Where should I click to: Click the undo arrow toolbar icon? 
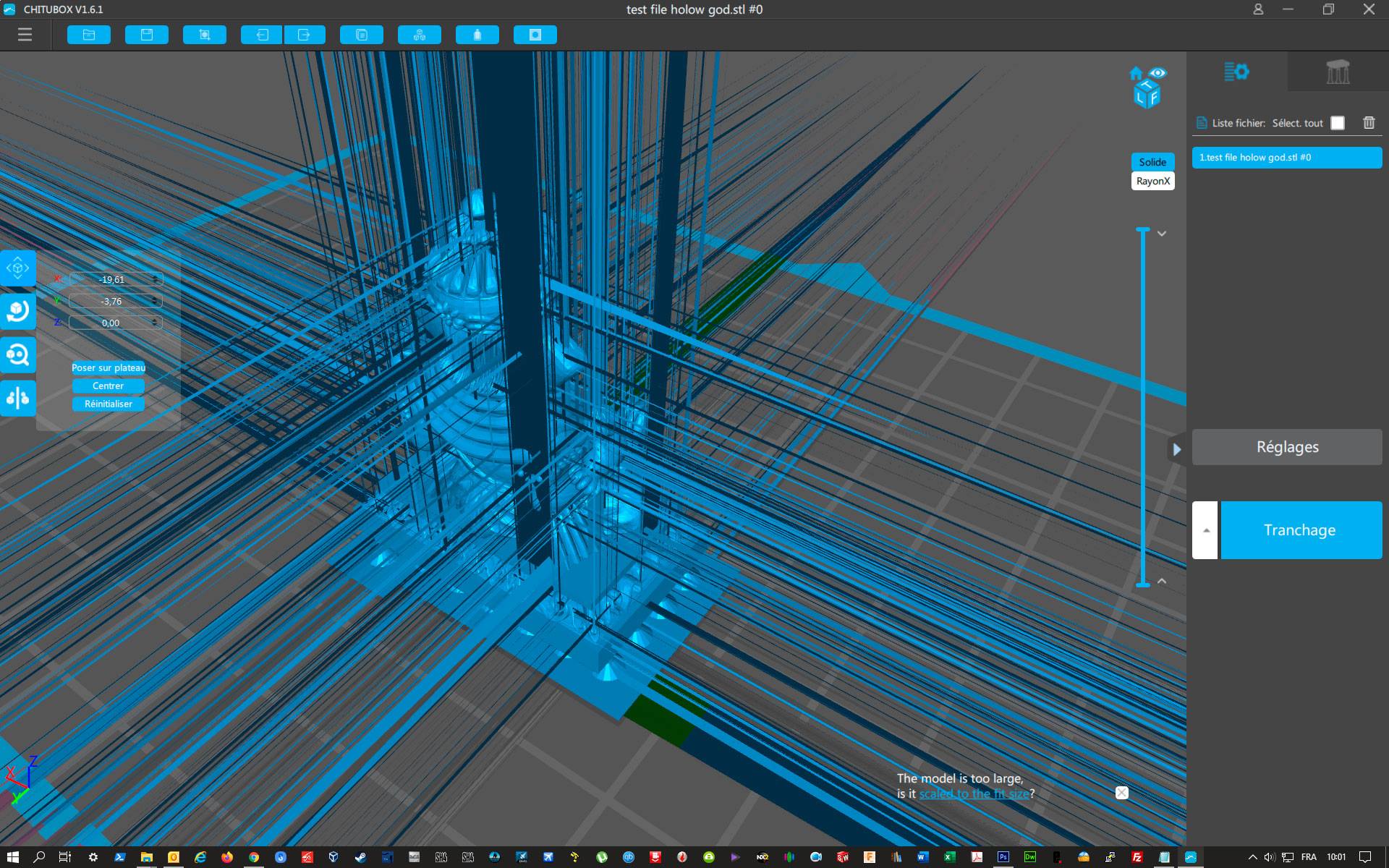point(262,35)
